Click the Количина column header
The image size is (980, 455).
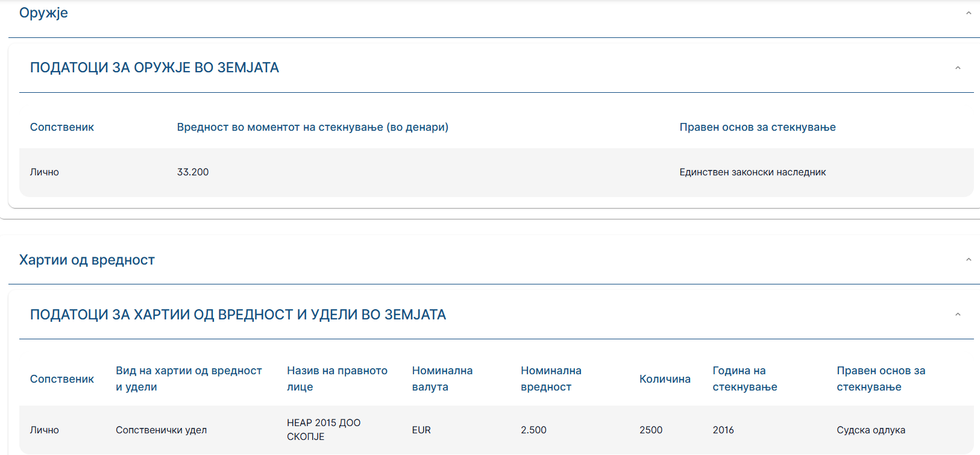[665, 379]
